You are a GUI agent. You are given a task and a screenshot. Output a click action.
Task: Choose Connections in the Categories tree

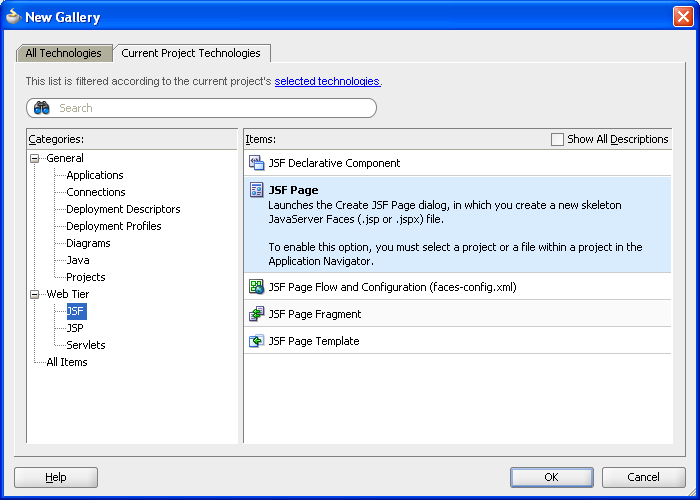pos(96,192)
